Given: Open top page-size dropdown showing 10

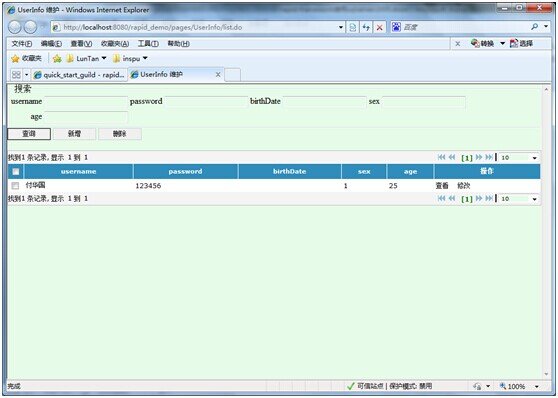Looking at the screenshot, I should click(x=519, y=157).
